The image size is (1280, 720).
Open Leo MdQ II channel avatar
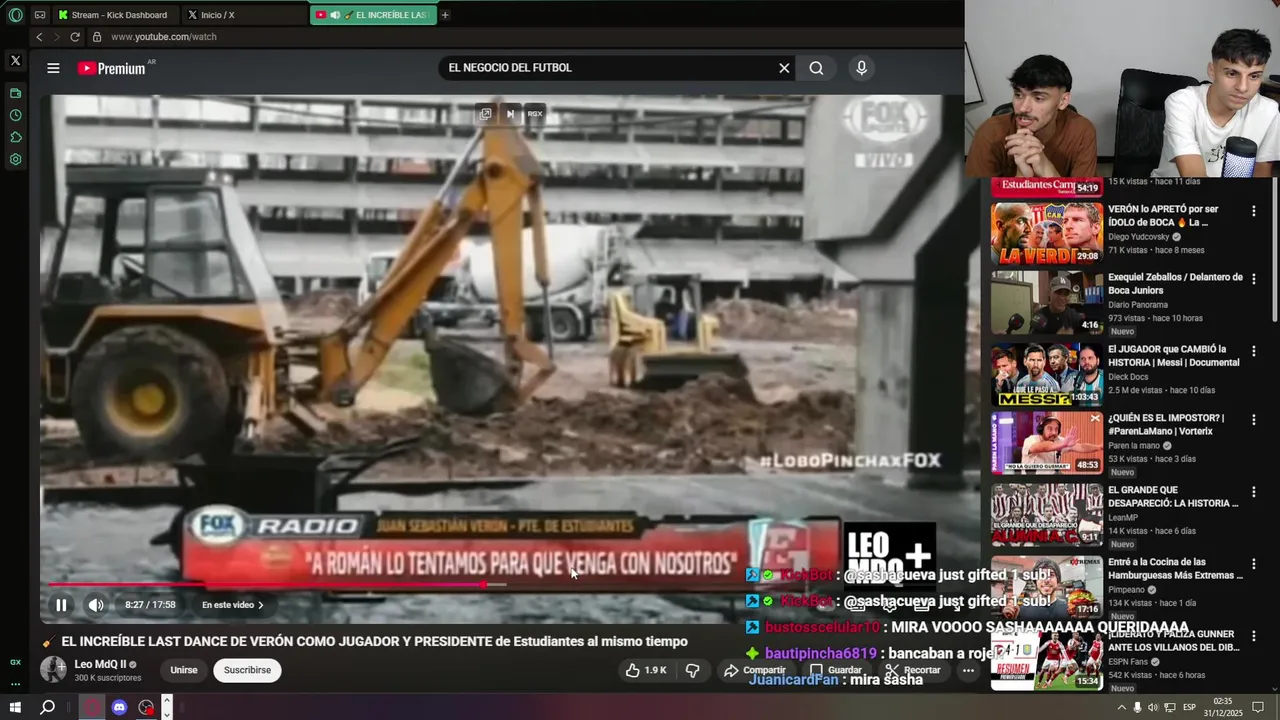coord(53,669)
